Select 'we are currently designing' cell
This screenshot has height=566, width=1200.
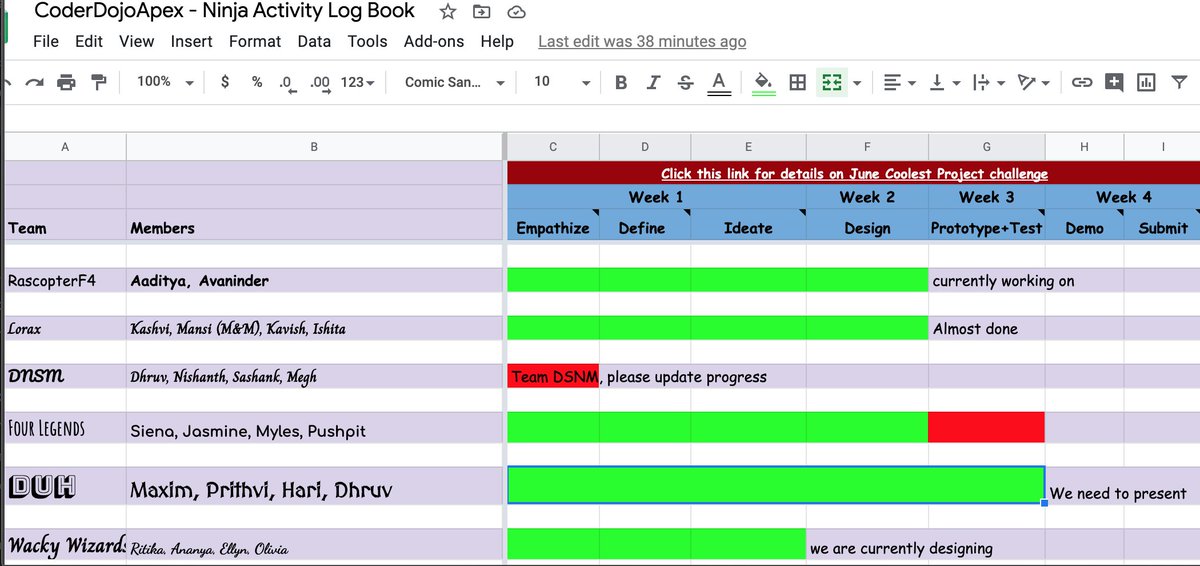pos(867,544)
